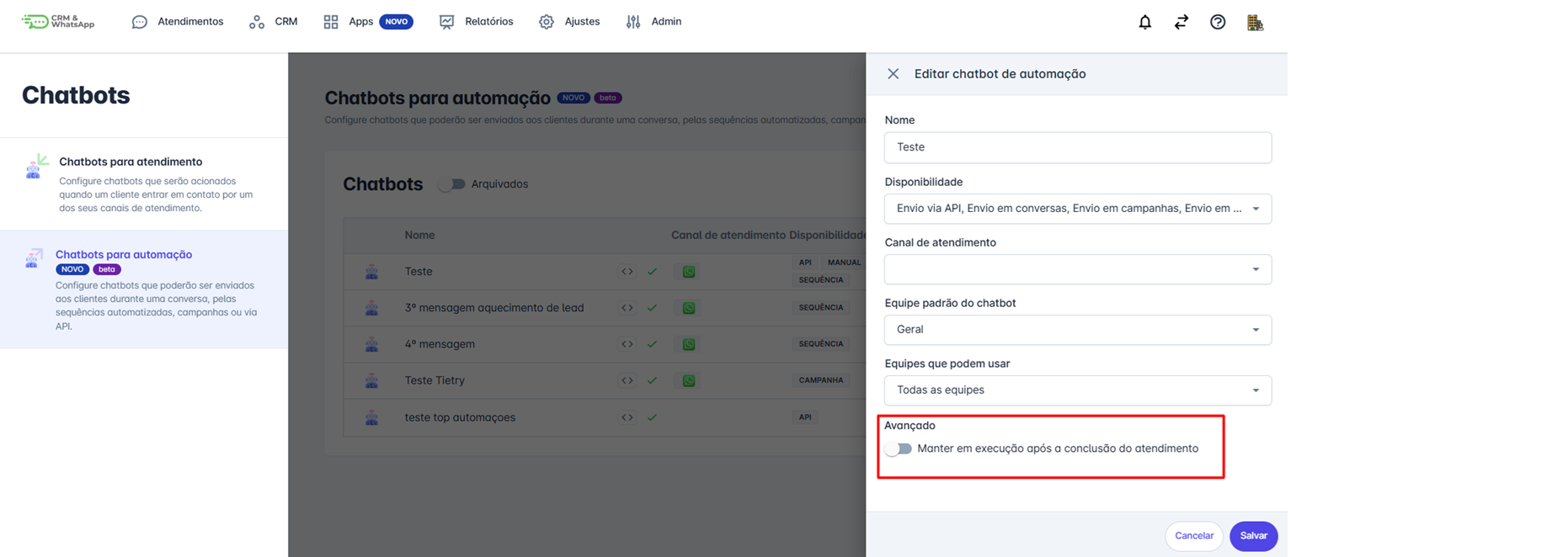
Task: Click the robot icon beside Teste Tietry
Action: pyautogui.click(x=371, y=381)
